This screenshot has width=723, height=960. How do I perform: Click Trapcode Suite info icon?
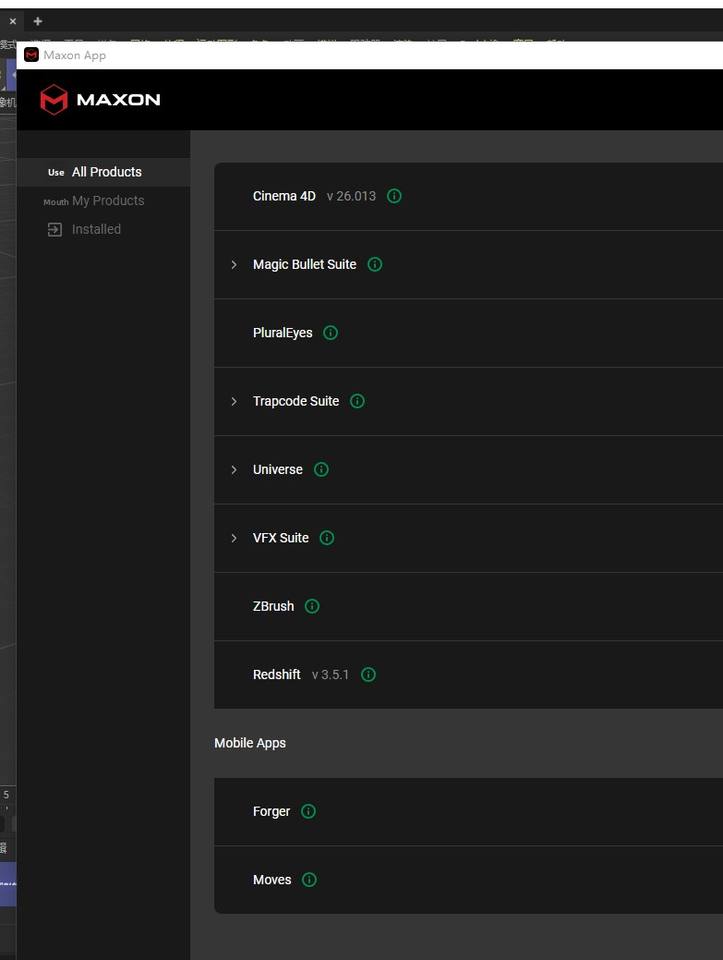pos(357,401)
